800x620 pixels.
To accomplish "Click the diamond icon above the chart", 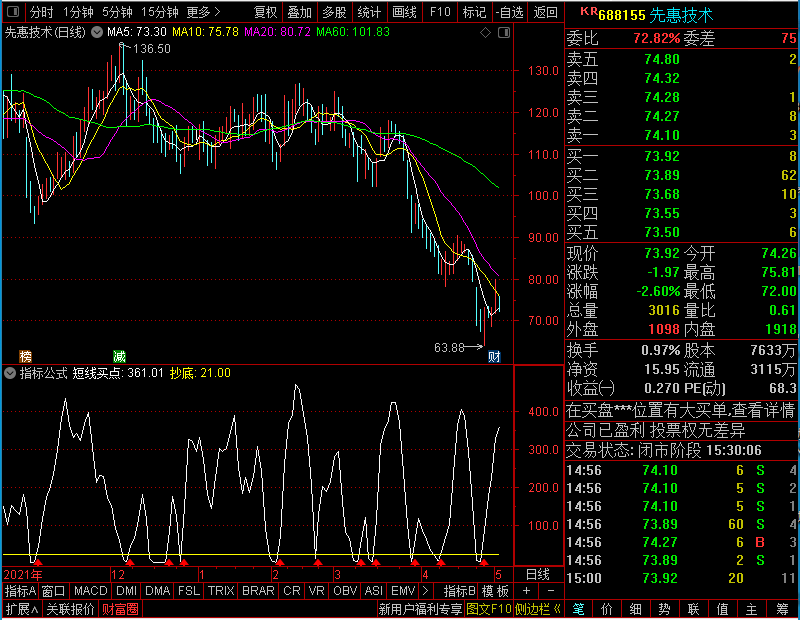I will pos(486,33).
